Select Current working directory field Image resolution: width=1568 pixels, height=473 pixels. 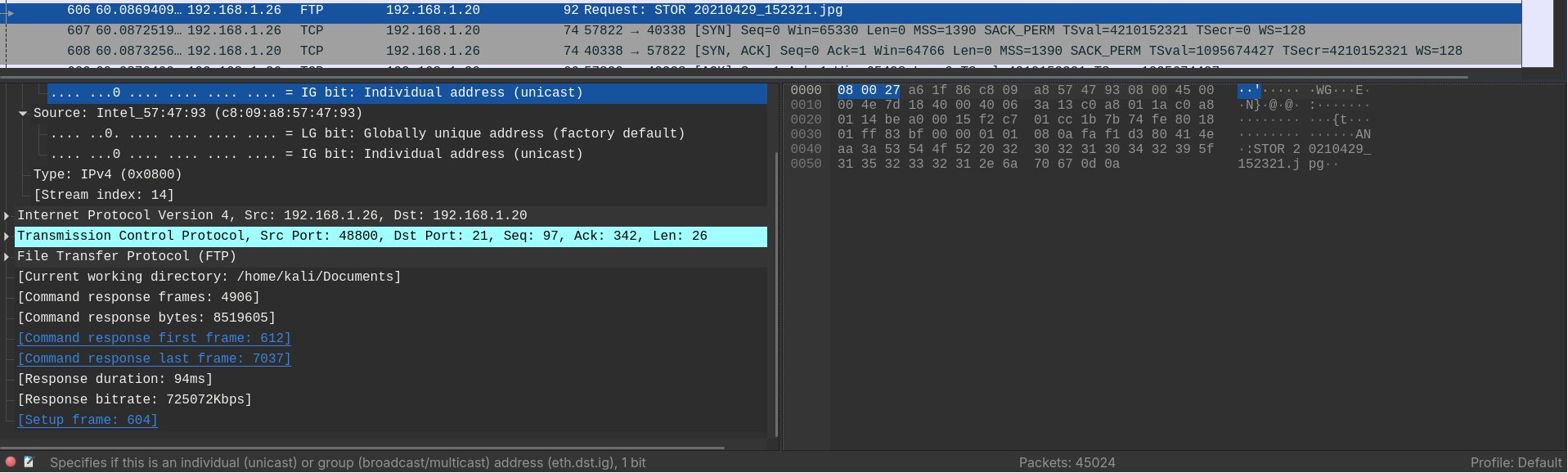pos(209,277)
